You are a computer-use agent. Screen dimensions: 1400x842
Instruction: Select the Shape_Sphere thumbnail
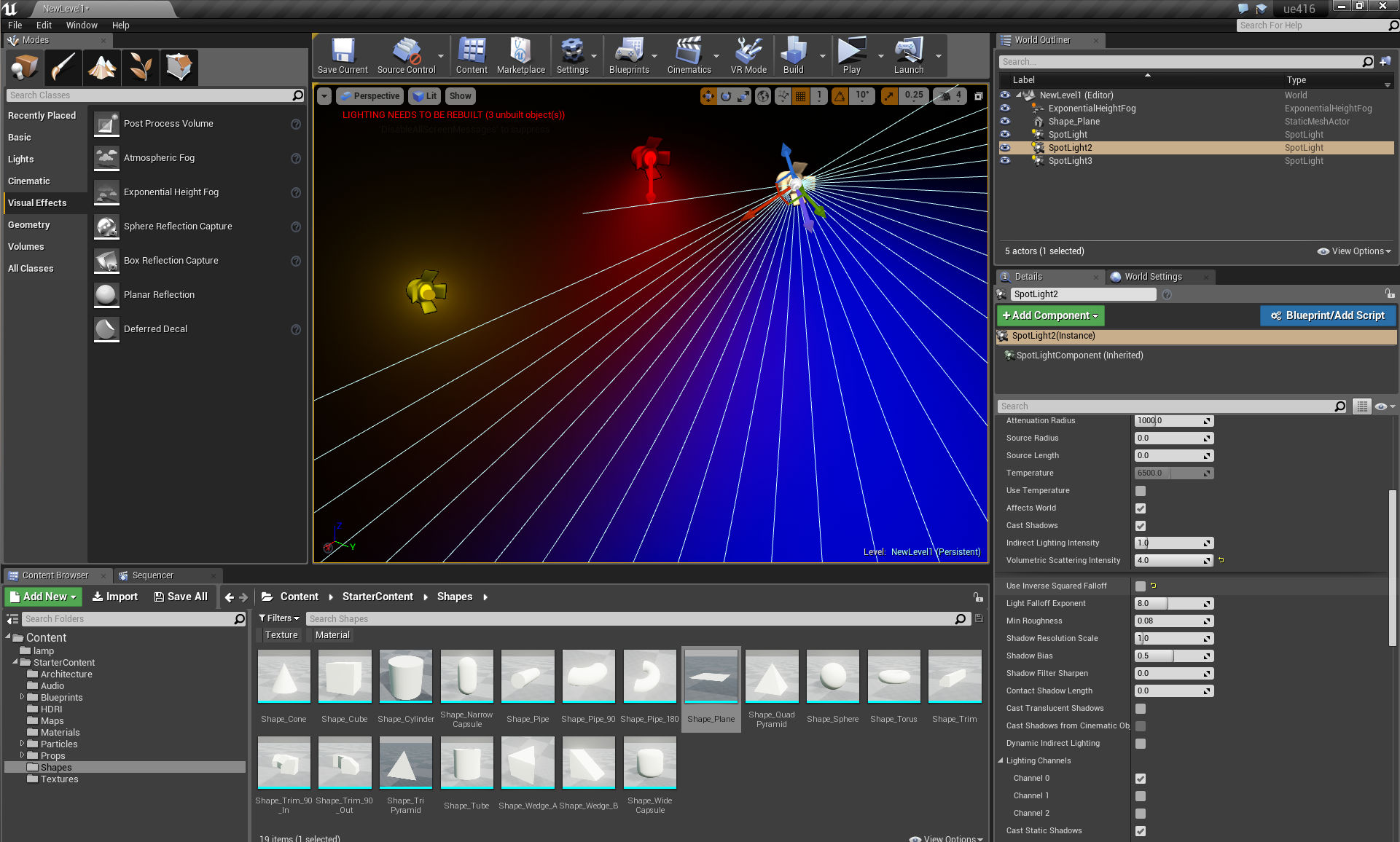coord(832,677)
